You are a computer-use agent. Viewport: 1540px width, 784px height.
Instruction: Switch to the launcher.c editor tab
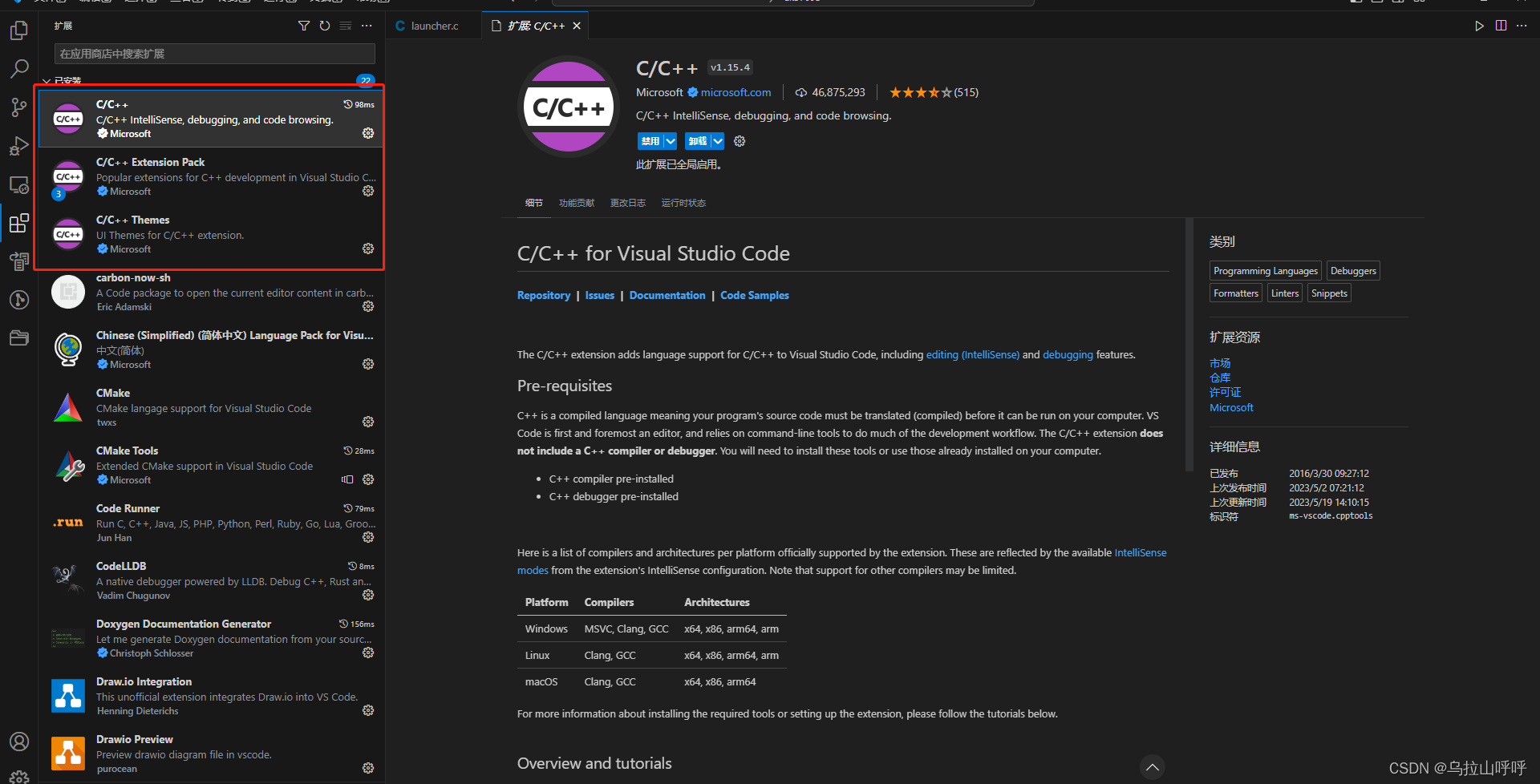(433, 26)
